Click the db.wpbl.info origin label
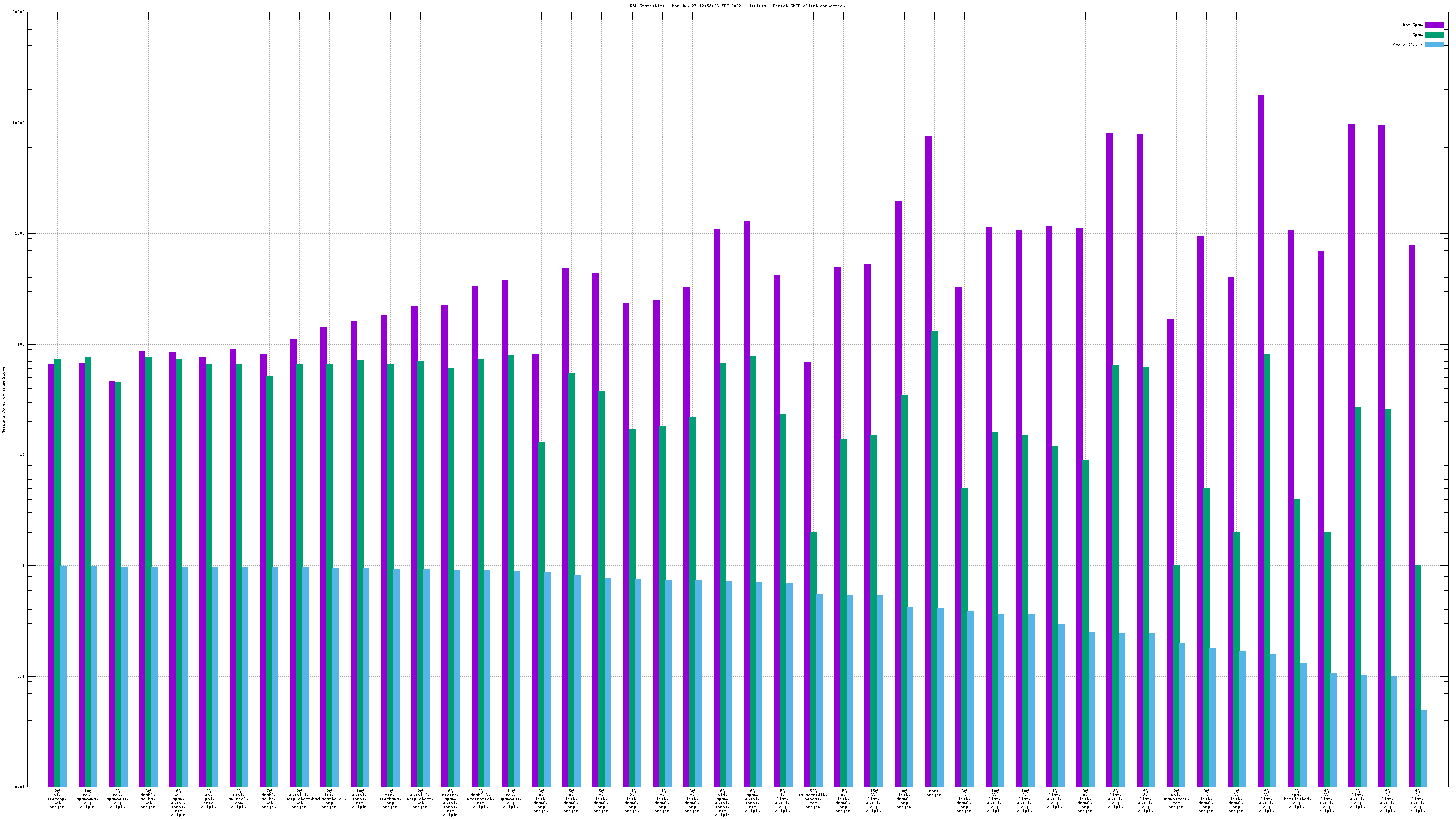1456x819 pixels. pyautogui.click(x=209, y=799)
